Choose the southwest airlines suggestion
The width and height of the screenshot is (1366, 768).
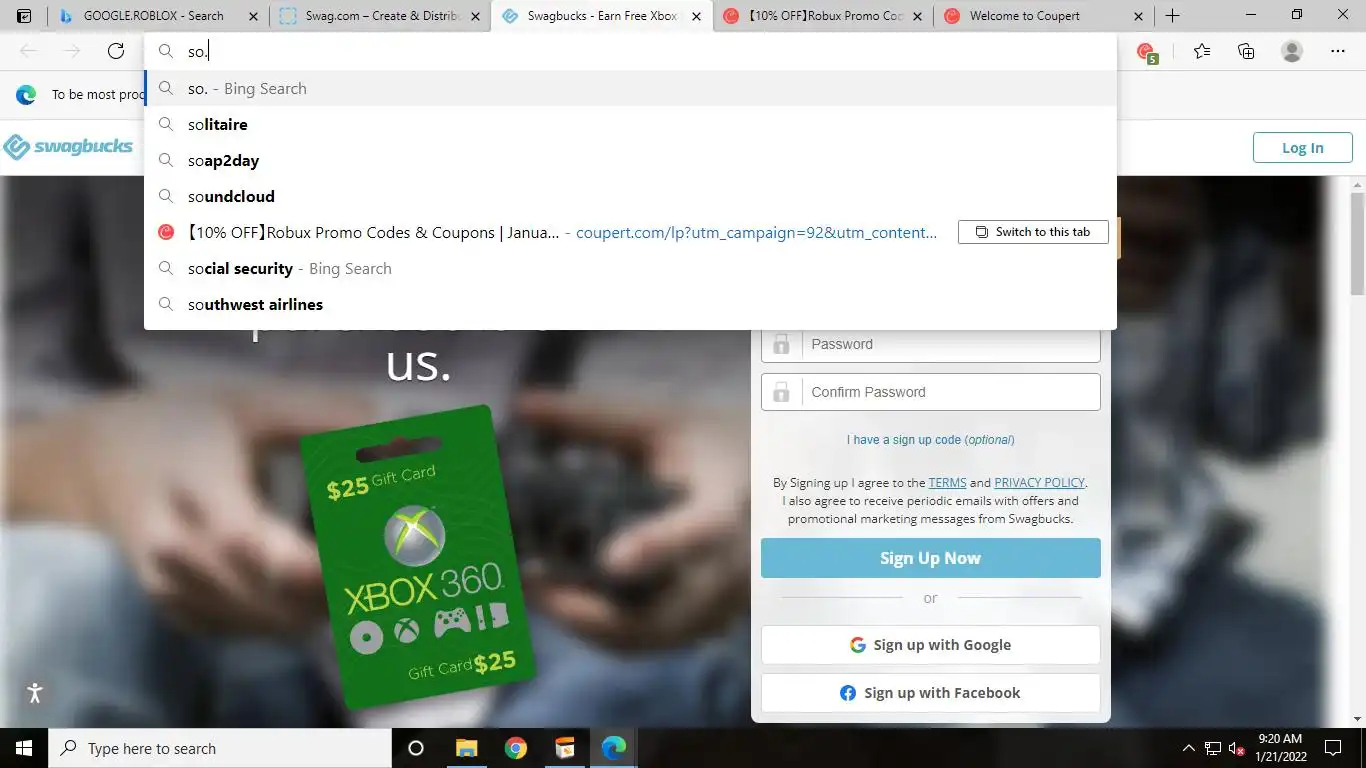[x=630, y=304]
